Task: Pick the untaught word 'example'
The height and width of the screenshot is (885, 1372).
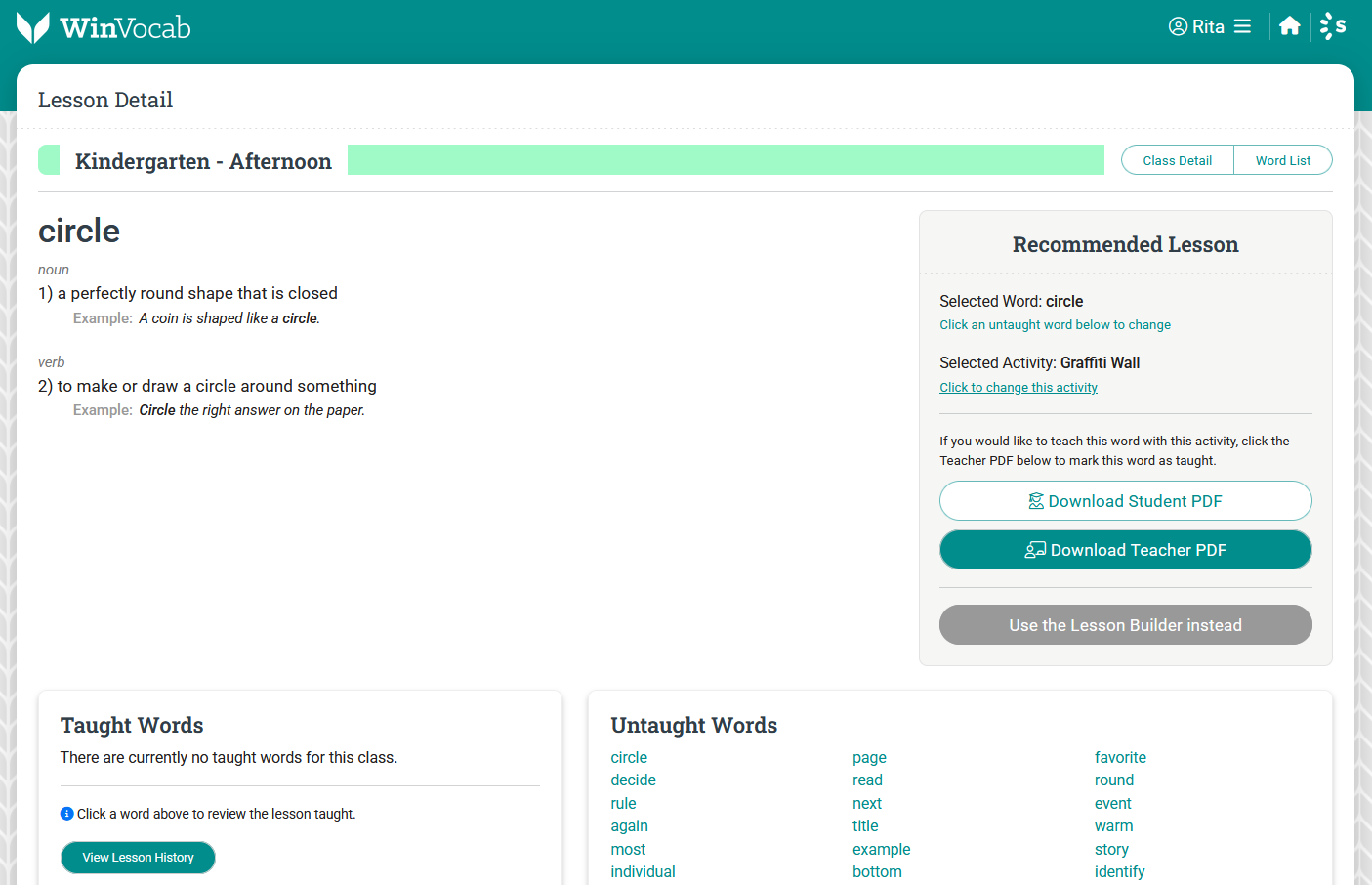Action: pyautogui.click(x=881, y=850)
